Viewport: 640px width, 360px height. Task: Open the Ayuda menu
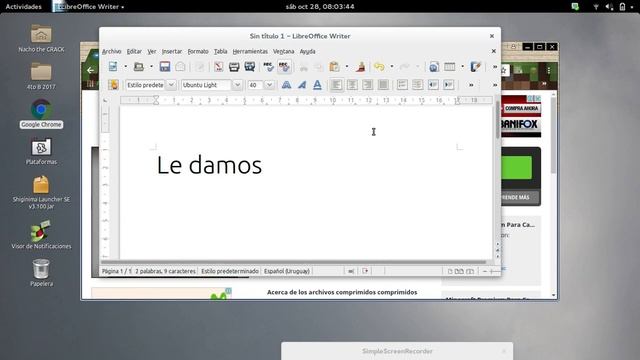[x=307, y=51]
